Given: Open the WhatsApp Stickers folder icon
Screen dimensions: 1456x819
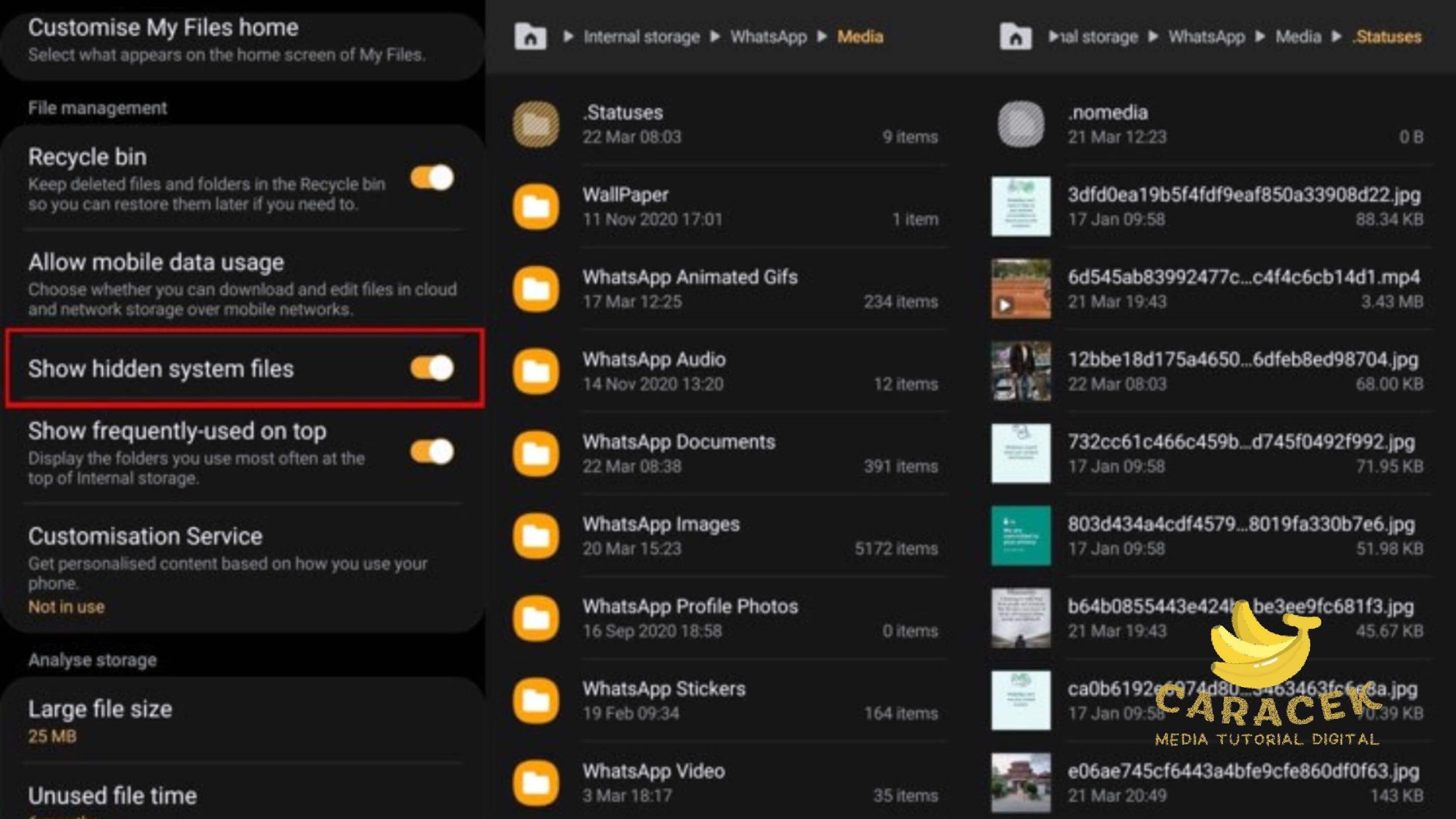Looking at the screenshot, I should pos(536,701).
